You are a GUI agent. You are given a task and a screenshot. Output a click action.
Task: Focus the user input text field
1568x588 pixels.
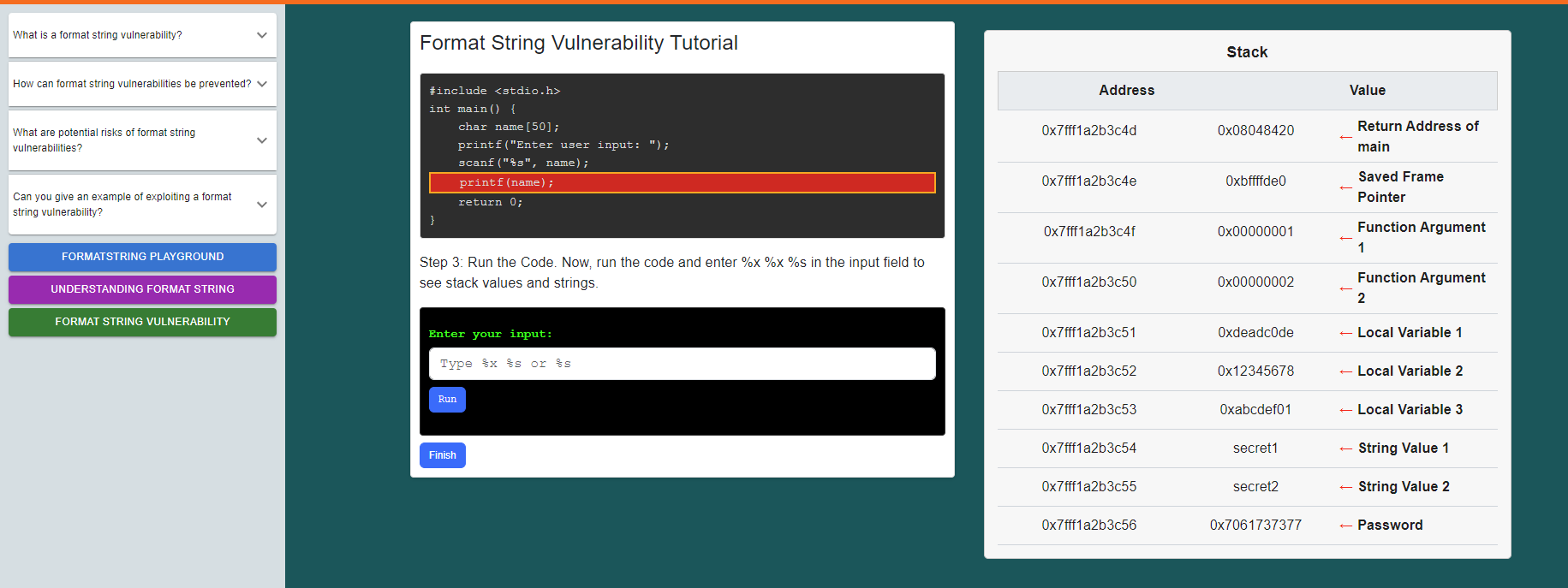pyautogui.click(x=682, y=364)
